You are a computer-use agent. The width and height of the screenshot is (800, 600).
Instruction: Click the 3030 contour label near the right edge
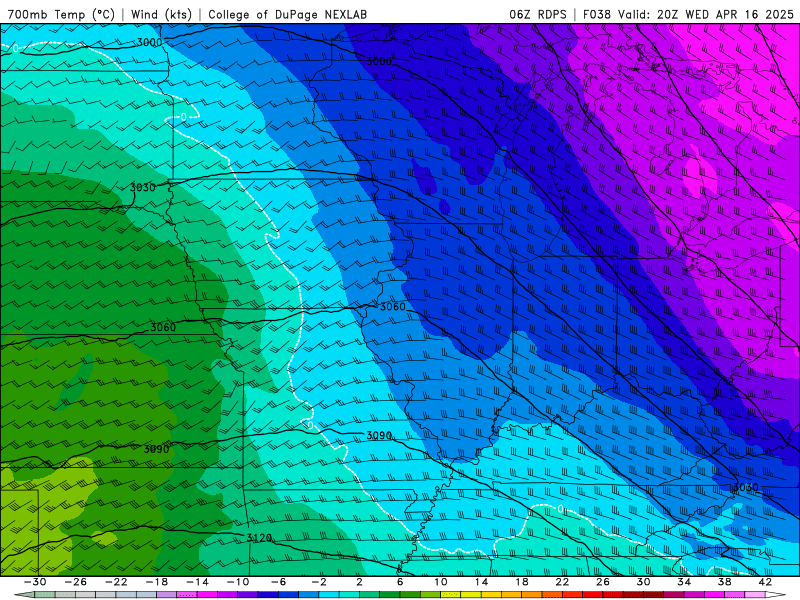[x=745, y=487]
